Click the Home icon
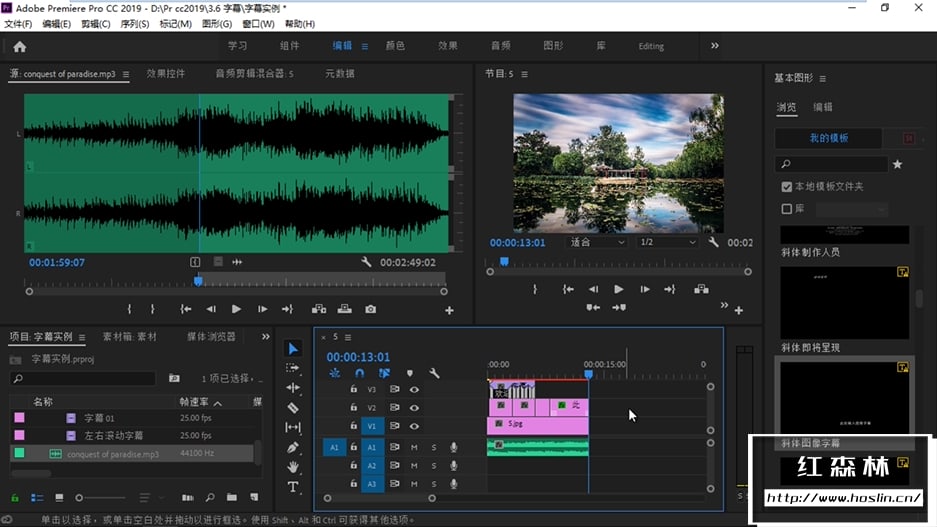The image size is (937, 527). 20,47
